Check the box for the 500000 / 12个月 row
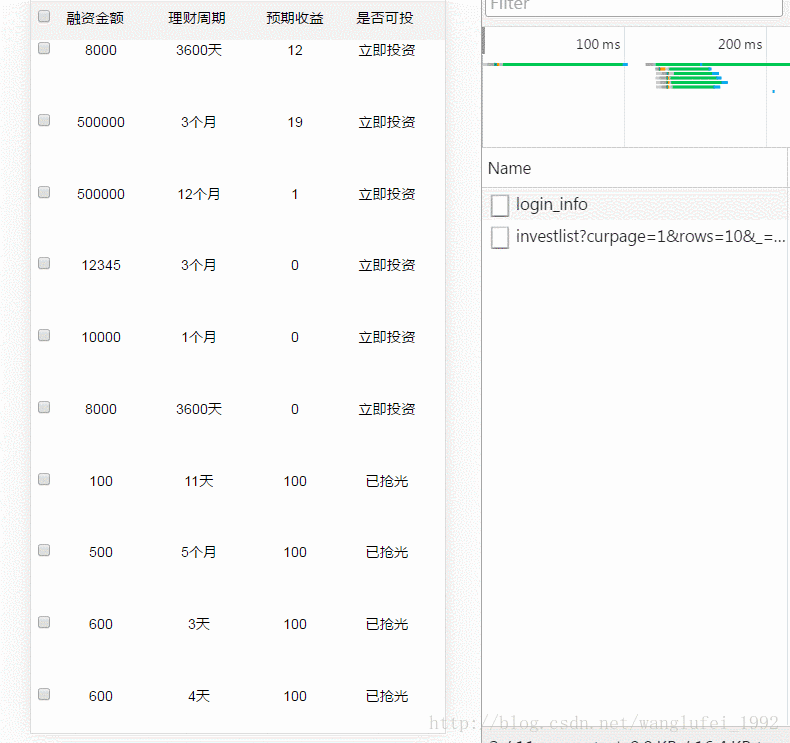 (x=44, y=192)
